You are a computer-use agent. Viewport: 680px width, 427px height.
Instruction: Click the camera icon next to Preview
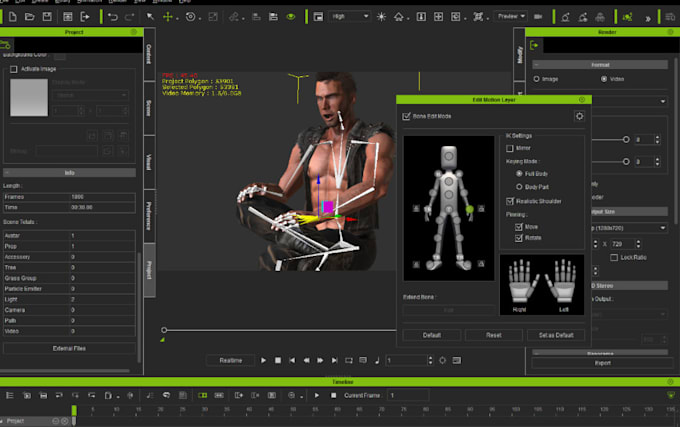[x=538, y=16]
